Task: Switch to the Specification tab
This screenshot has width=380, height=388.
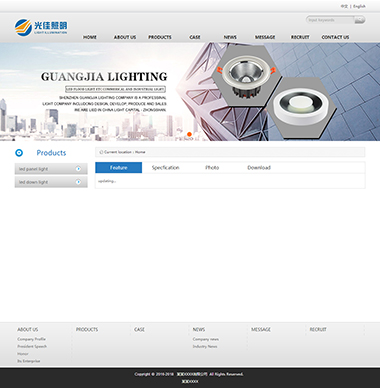Action: point(165,168)
